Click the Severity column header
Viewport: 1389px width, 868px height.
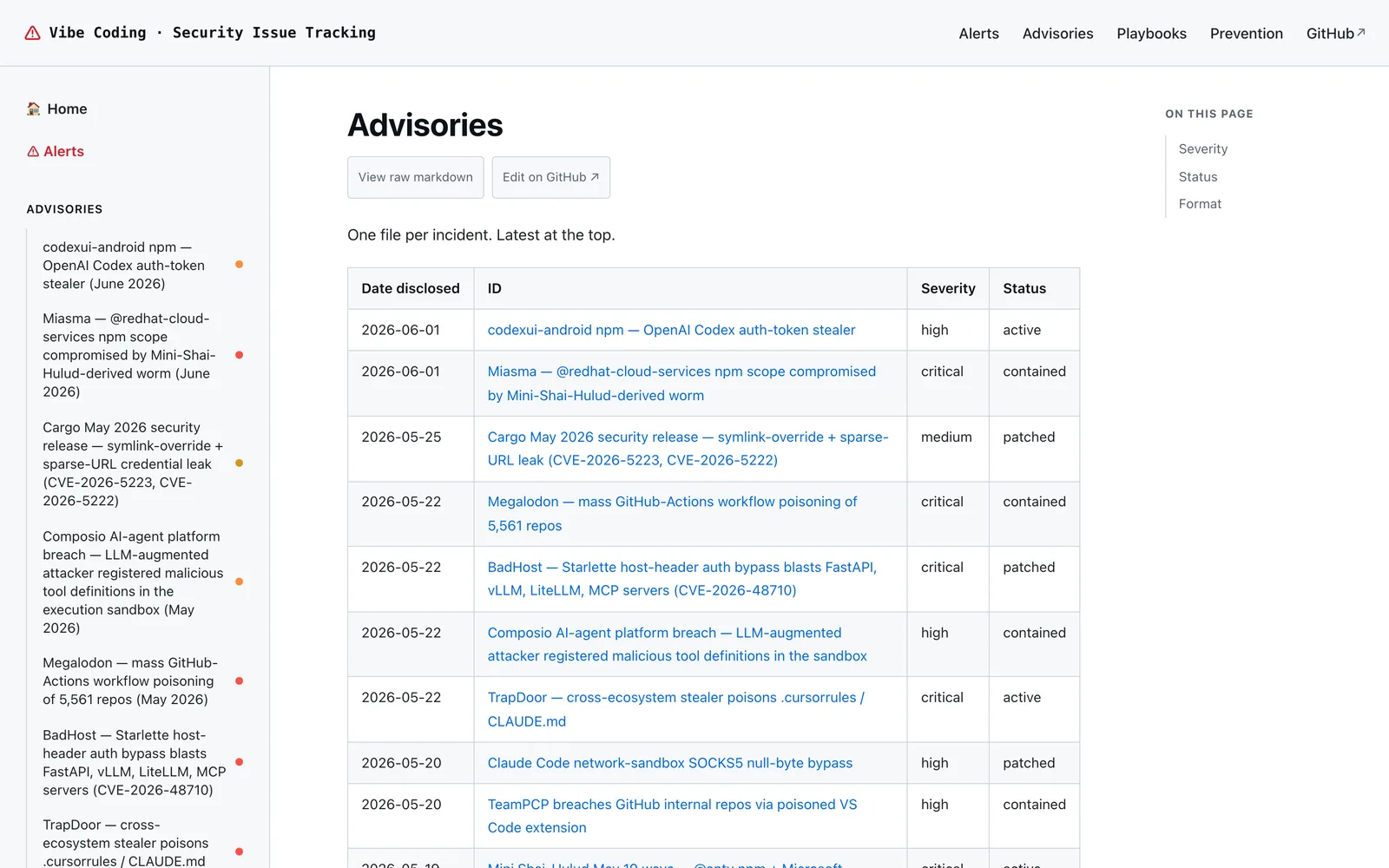(948, 288)
